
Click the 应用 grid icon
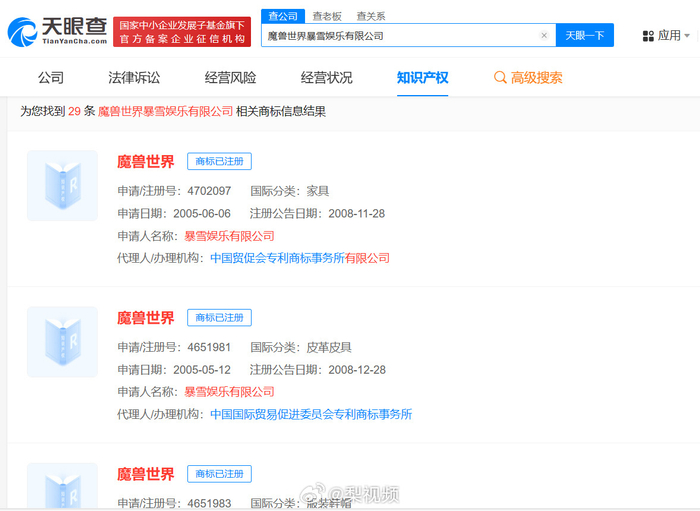(x=648, y=36)
